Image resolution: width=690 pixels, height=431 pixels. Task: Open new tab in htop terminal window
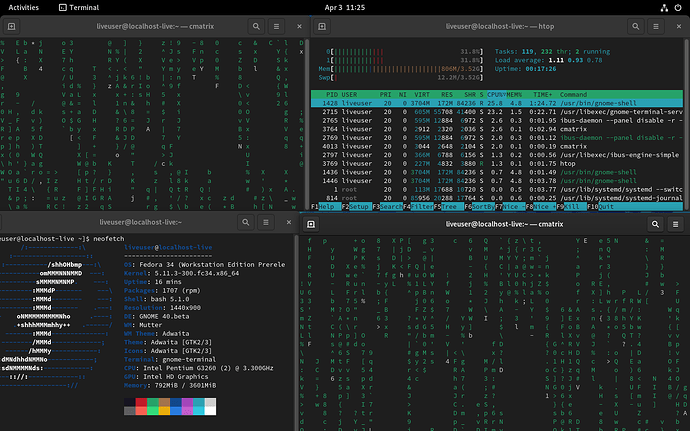pos(322,26)
